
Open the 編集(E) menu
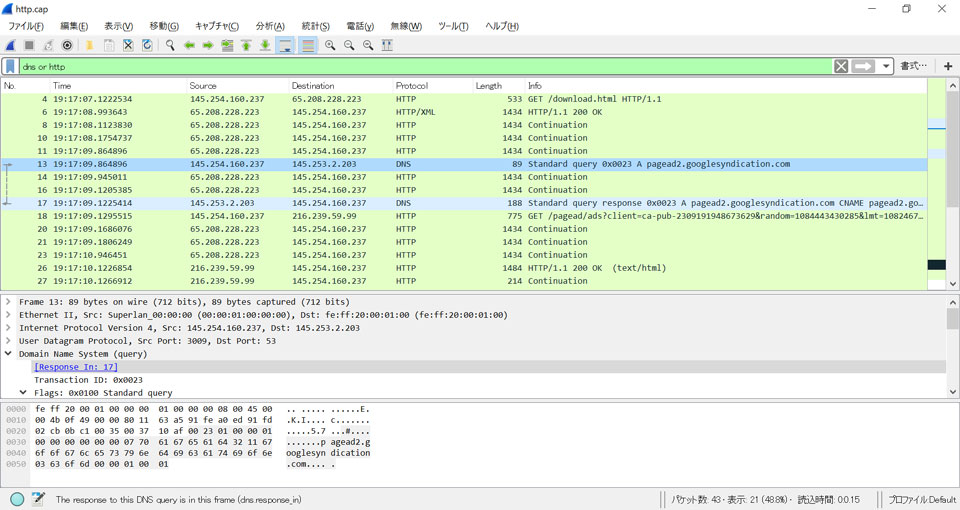[x=74, y=26]
